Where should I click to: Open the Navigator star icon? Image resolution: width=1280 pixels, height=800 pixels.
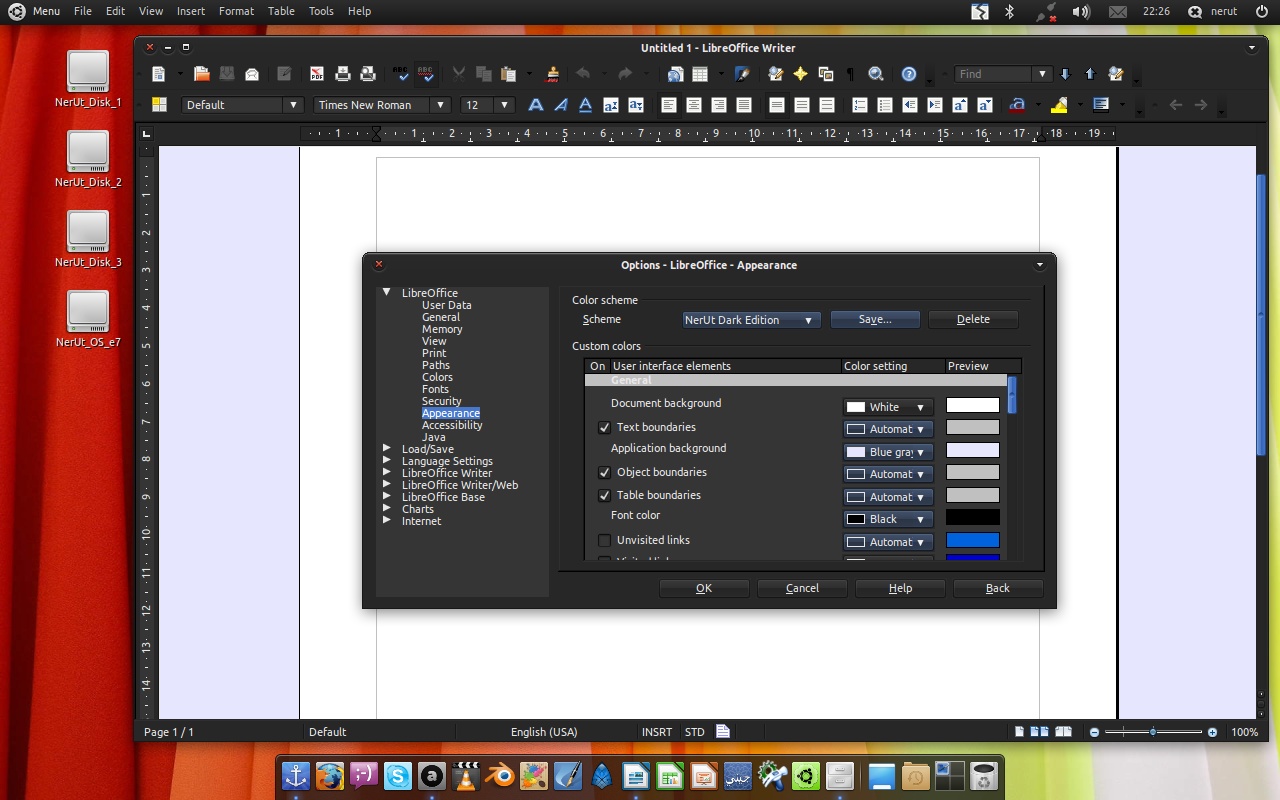(x=801, y=74)
